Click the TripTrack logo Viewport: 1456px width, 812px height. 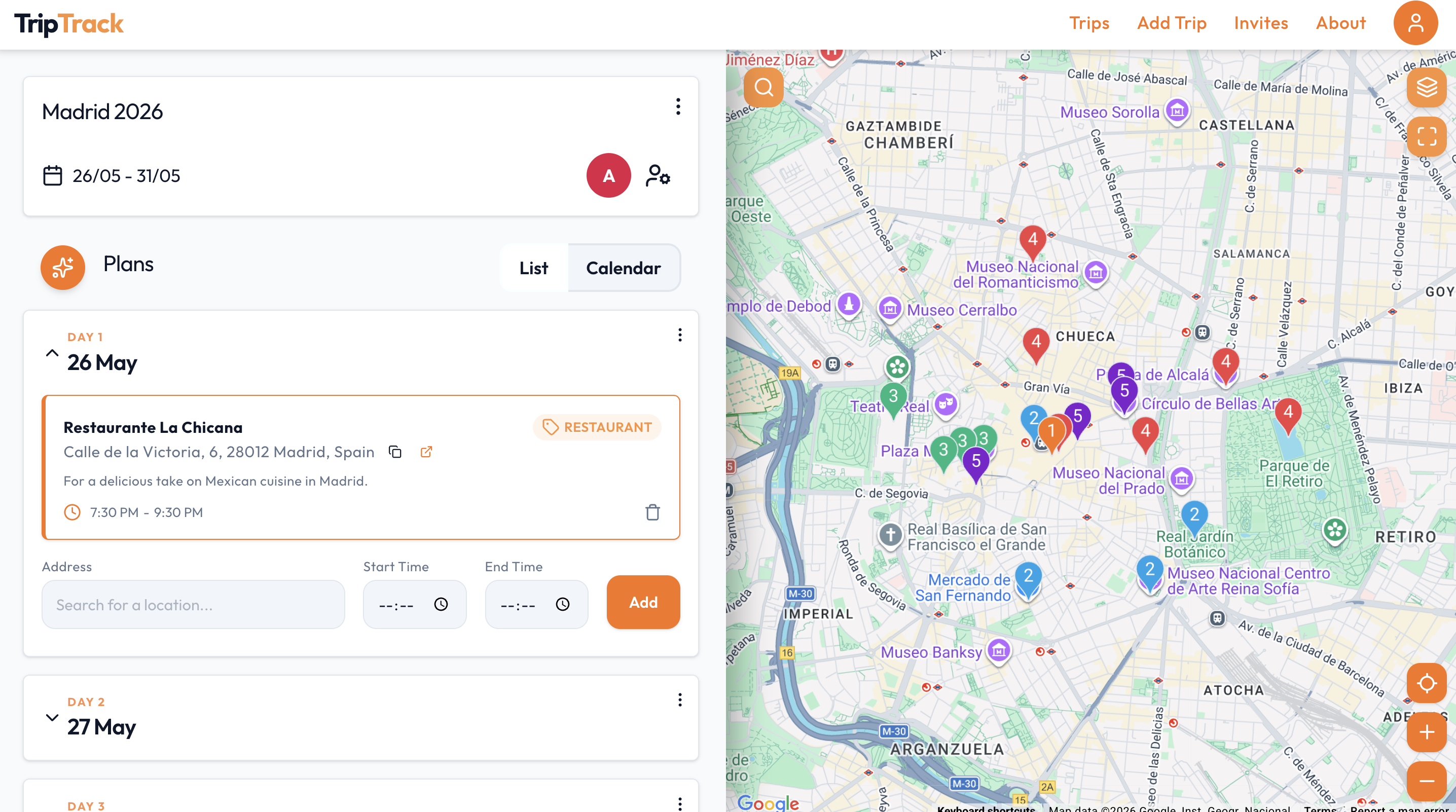pos(69,24)
